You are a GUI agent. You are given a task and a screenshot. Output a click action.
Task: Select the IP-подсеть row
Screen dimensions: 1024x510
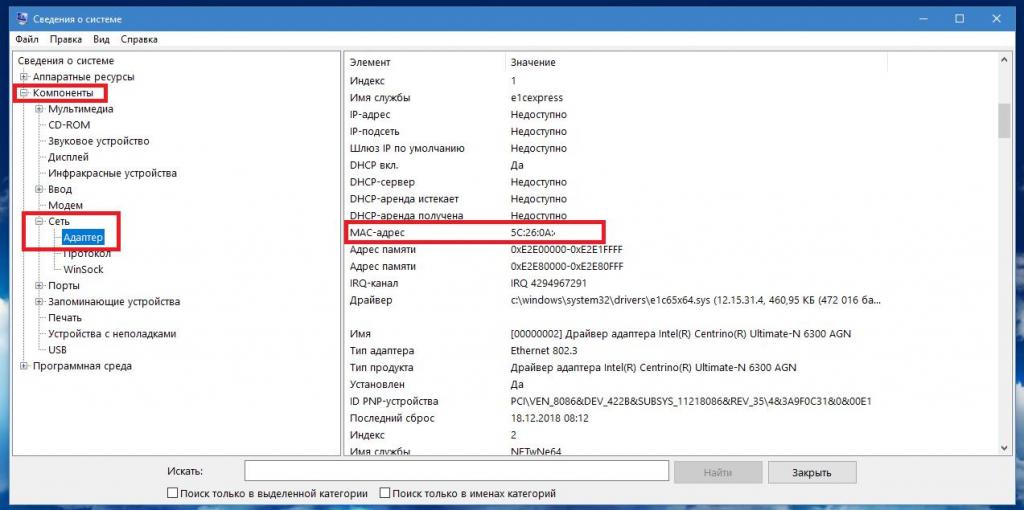click(x=614, y=131)
